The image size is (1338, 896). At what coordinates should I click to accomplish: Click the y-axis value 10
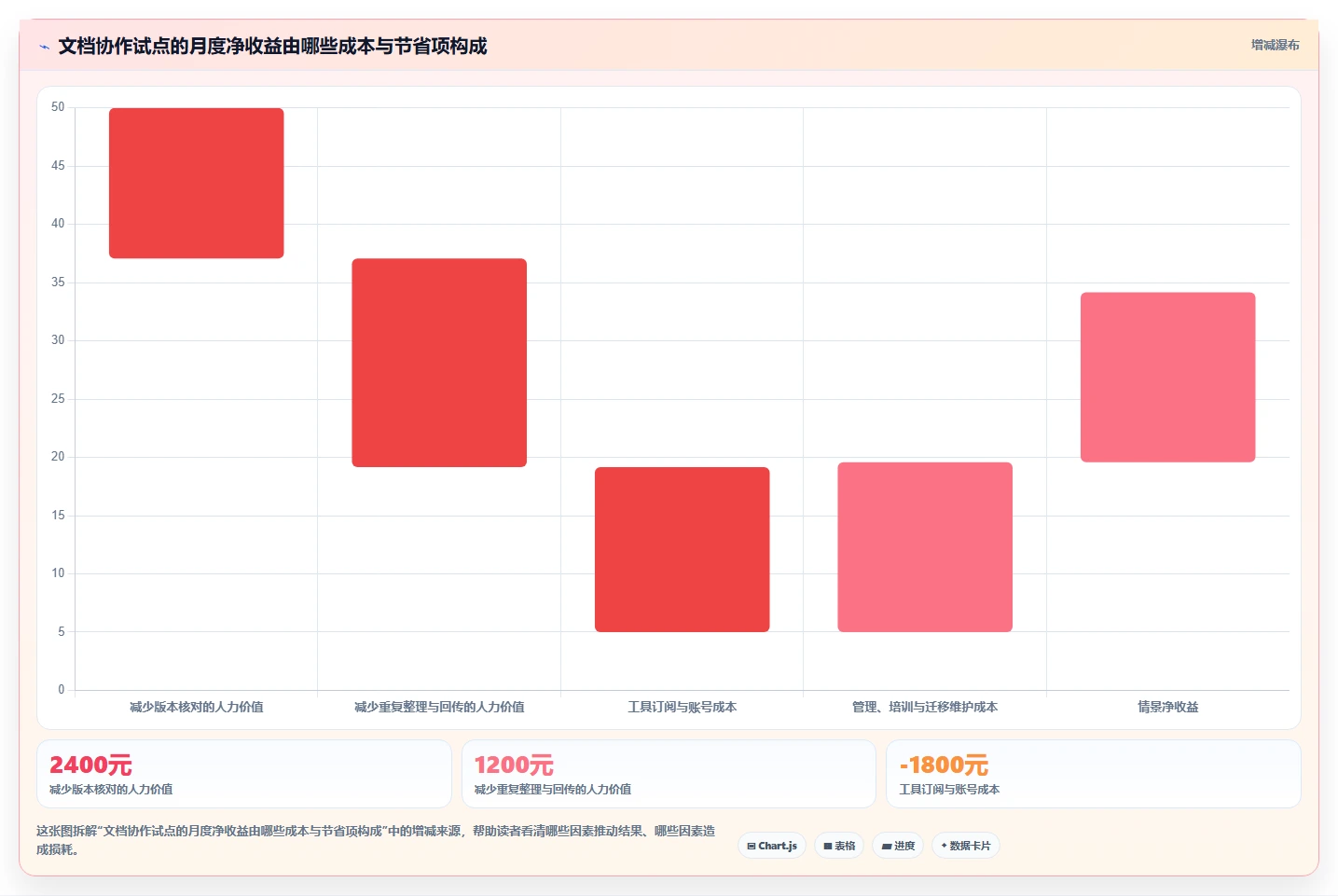(58, 573)
